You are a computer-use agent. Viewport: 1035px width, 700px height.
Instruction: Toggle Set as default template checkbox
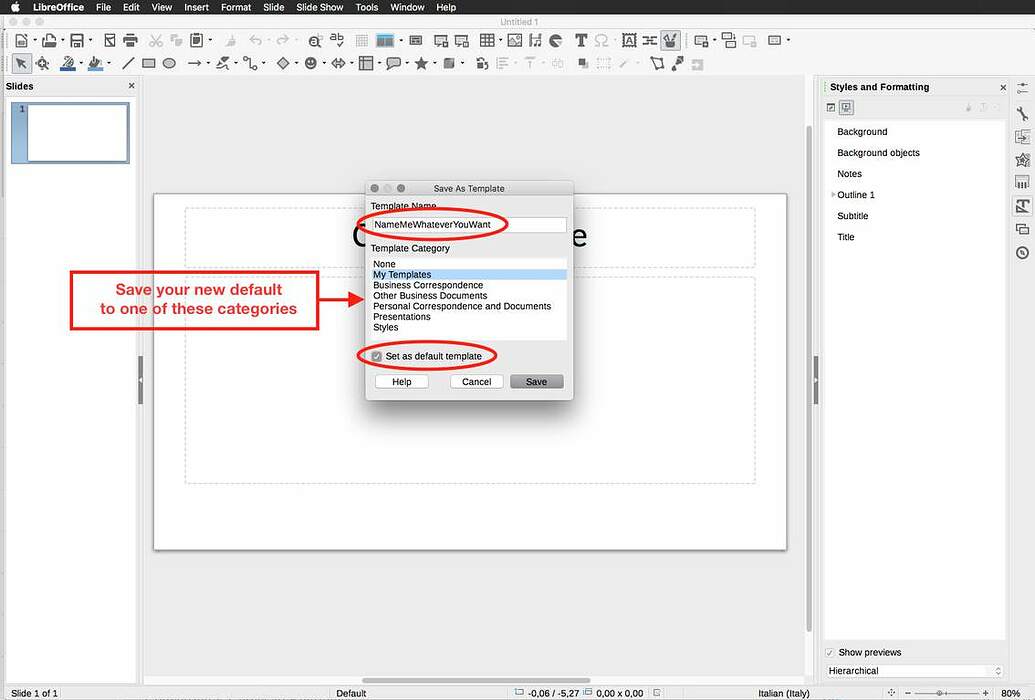point(376,356)
